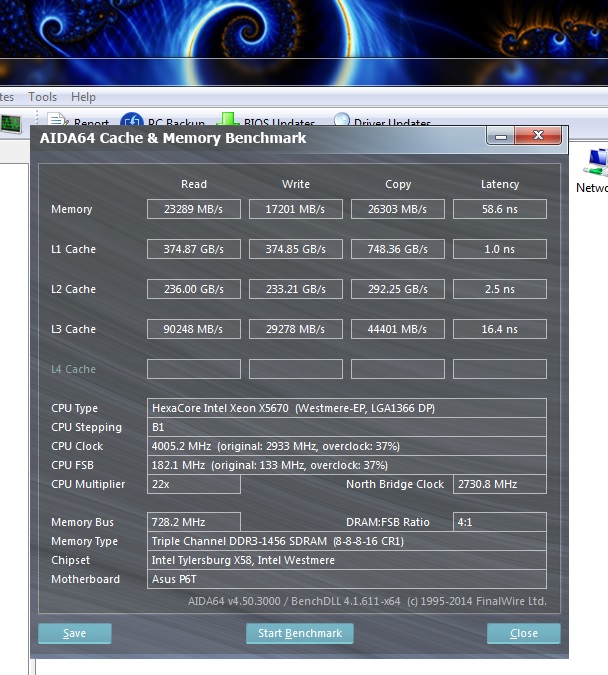Start Benchmark button

click(300, 633)
